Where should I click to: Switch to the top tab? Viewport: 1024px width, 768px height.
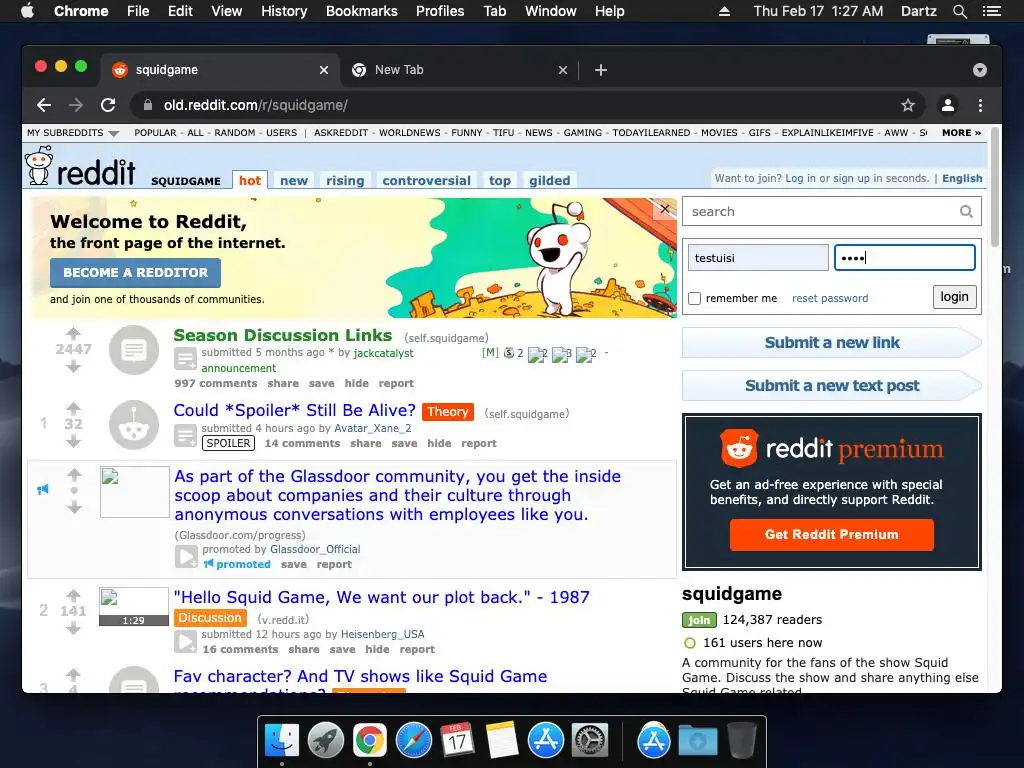click(500, 180)
